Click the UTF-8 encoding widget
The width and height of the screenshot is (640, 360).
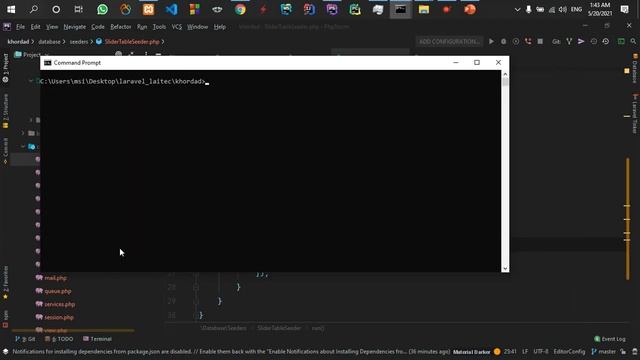(x=541, y=351)
